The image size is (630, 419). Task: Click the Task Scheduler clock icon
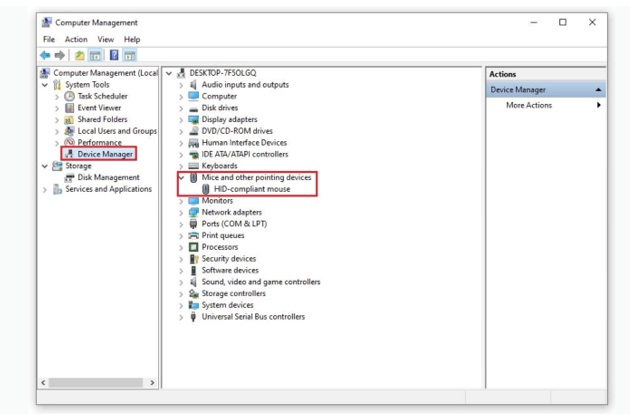(70, 96)
